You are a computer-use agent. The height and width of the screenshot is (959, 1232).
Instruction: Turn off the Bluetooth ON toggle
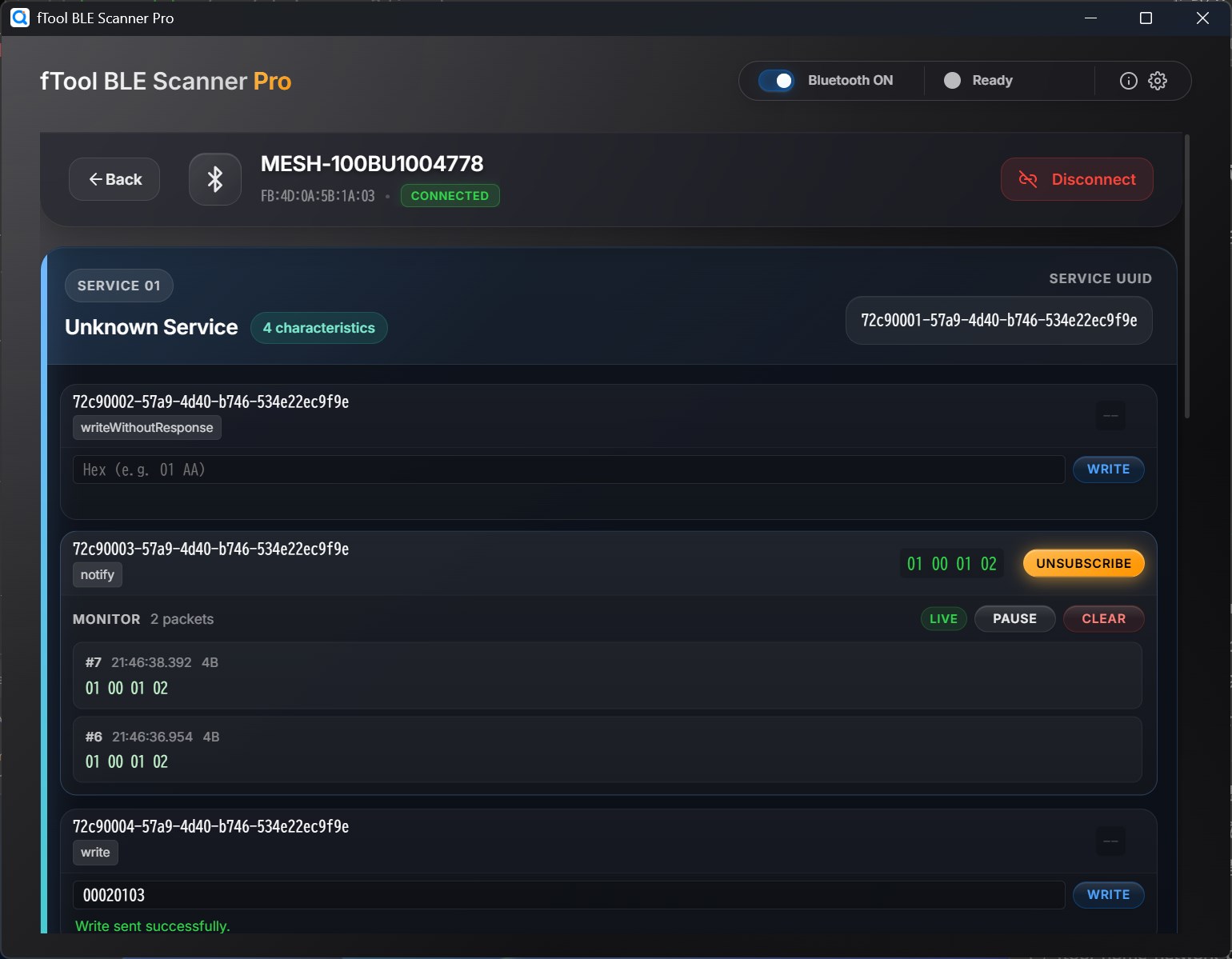[x=777, y=80]
